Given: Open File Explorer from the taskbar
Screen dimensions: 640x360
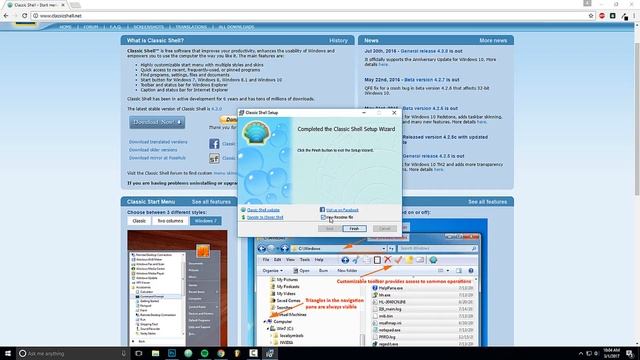Looking at the screenshot, I should tap(155, 353).
